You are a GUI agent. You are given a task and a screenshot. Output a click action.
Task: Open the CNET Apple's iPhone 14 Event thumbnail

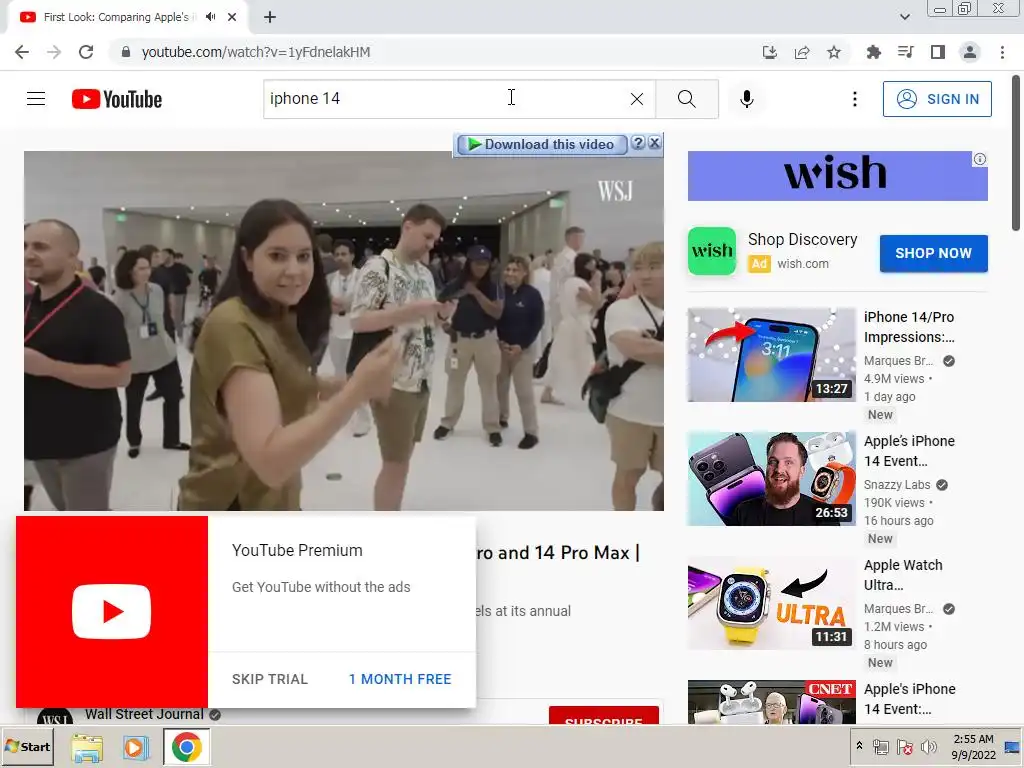point(771,701)
